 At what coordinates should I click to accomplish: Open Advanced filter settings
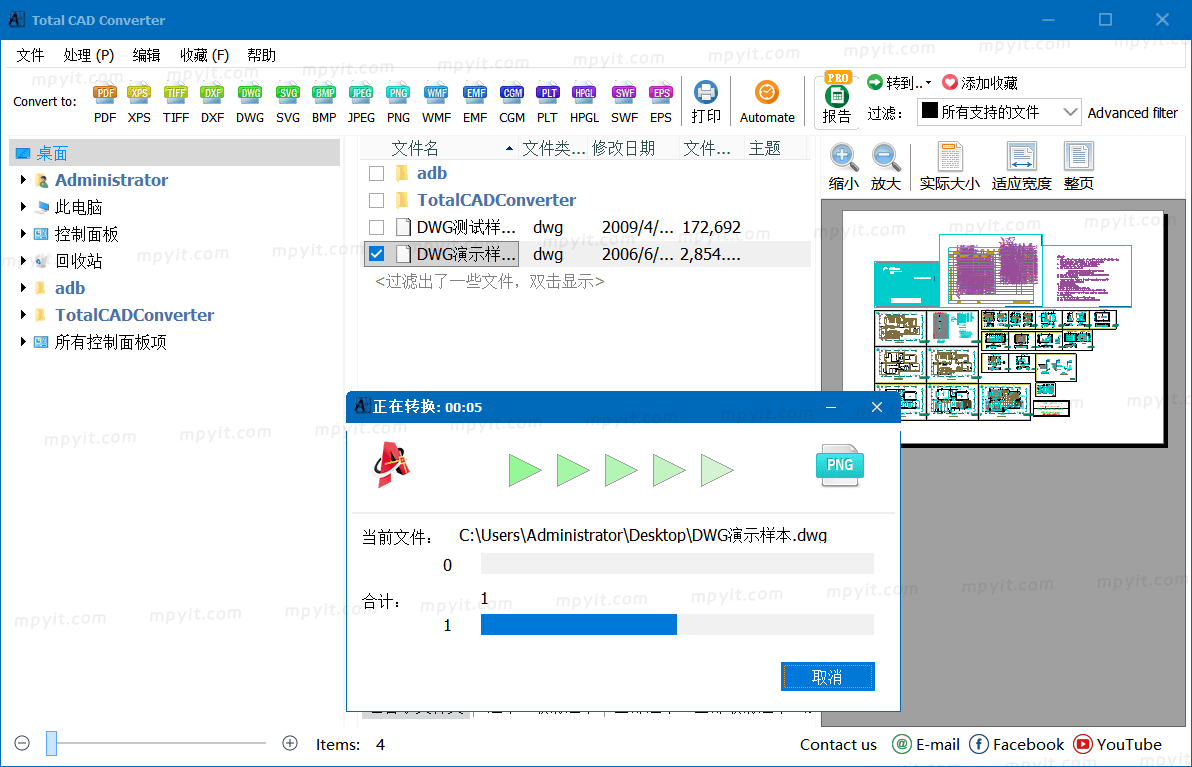click(x=1133, y=113)
